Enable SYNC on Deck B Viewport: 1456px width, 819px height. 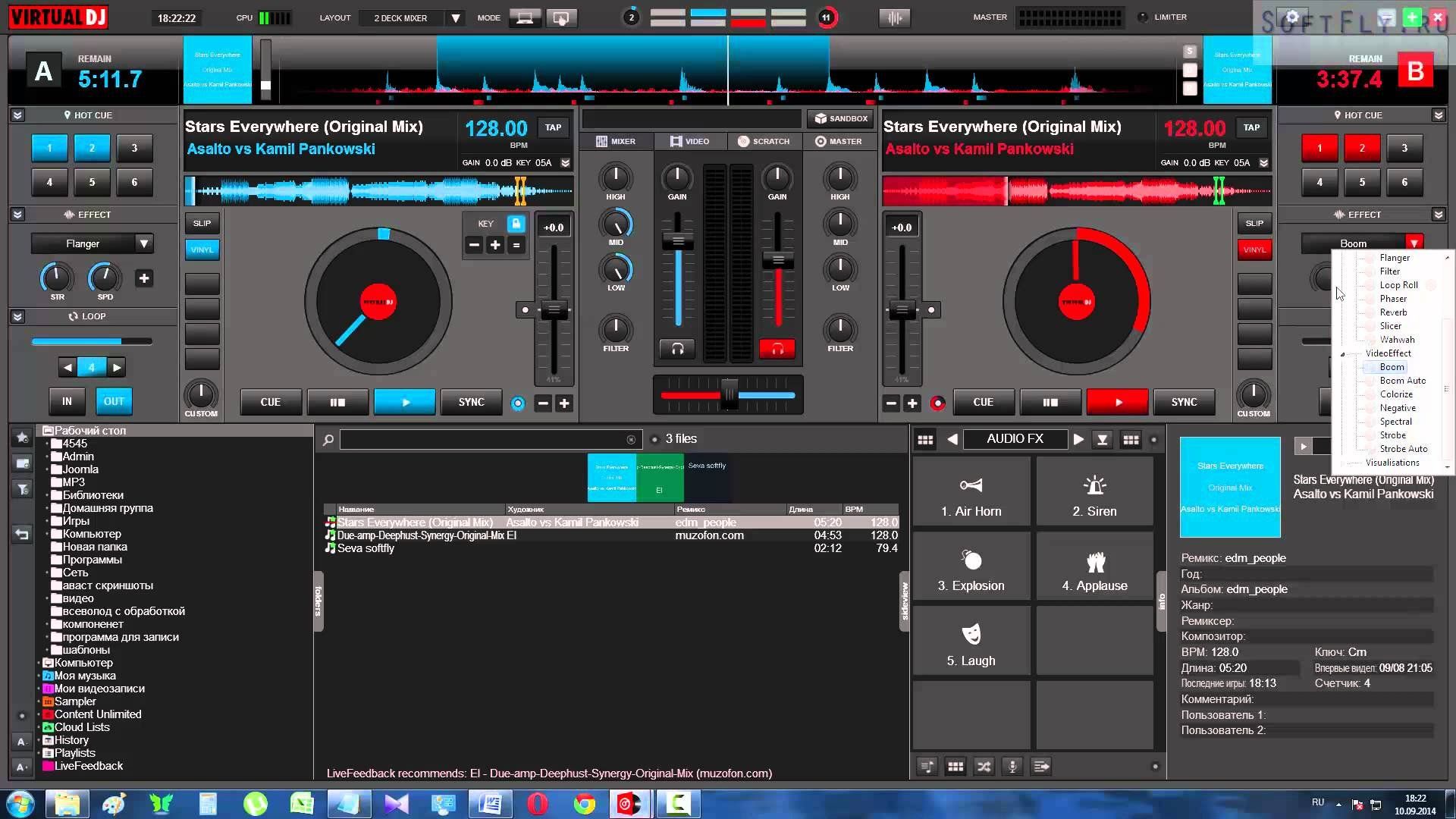pos(1184,401)
